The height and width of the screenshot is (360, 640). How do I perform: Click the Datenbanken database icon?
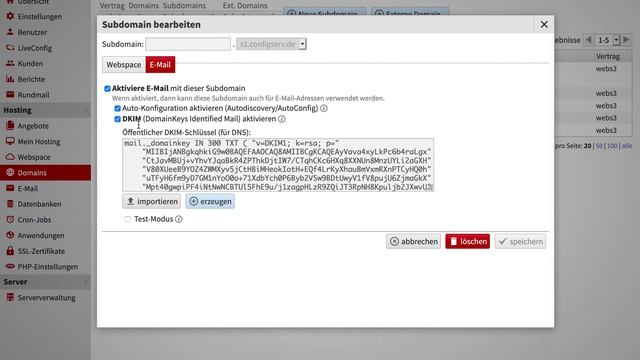[10, 204]
